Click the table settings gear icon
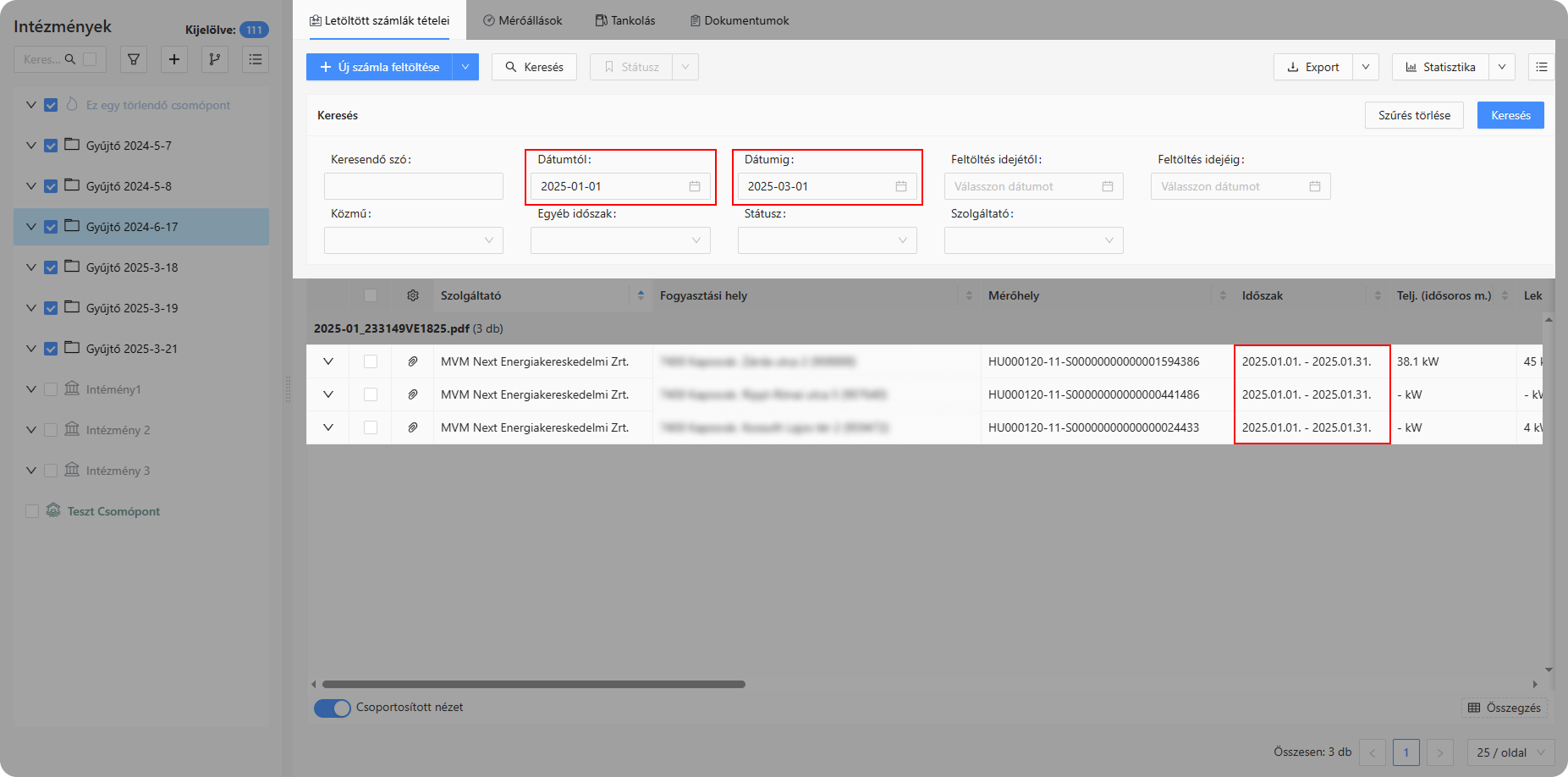 pyautogui.click(x=413, y=295)
